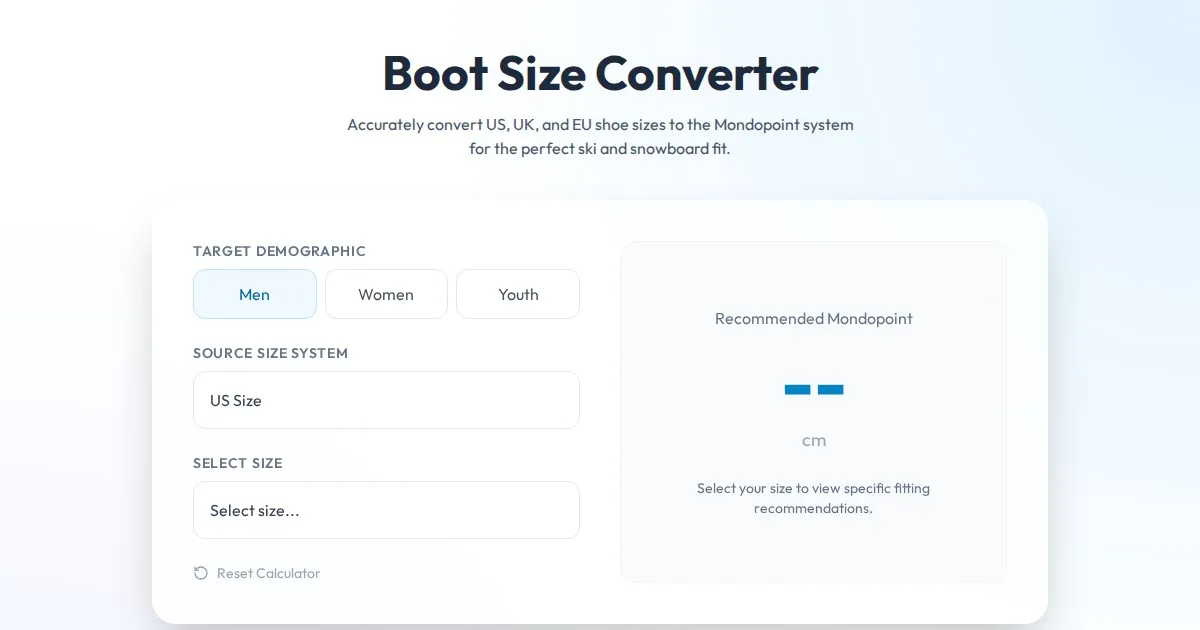
Task: Choose the Youth demographic option
Action: tap(518, 294)
